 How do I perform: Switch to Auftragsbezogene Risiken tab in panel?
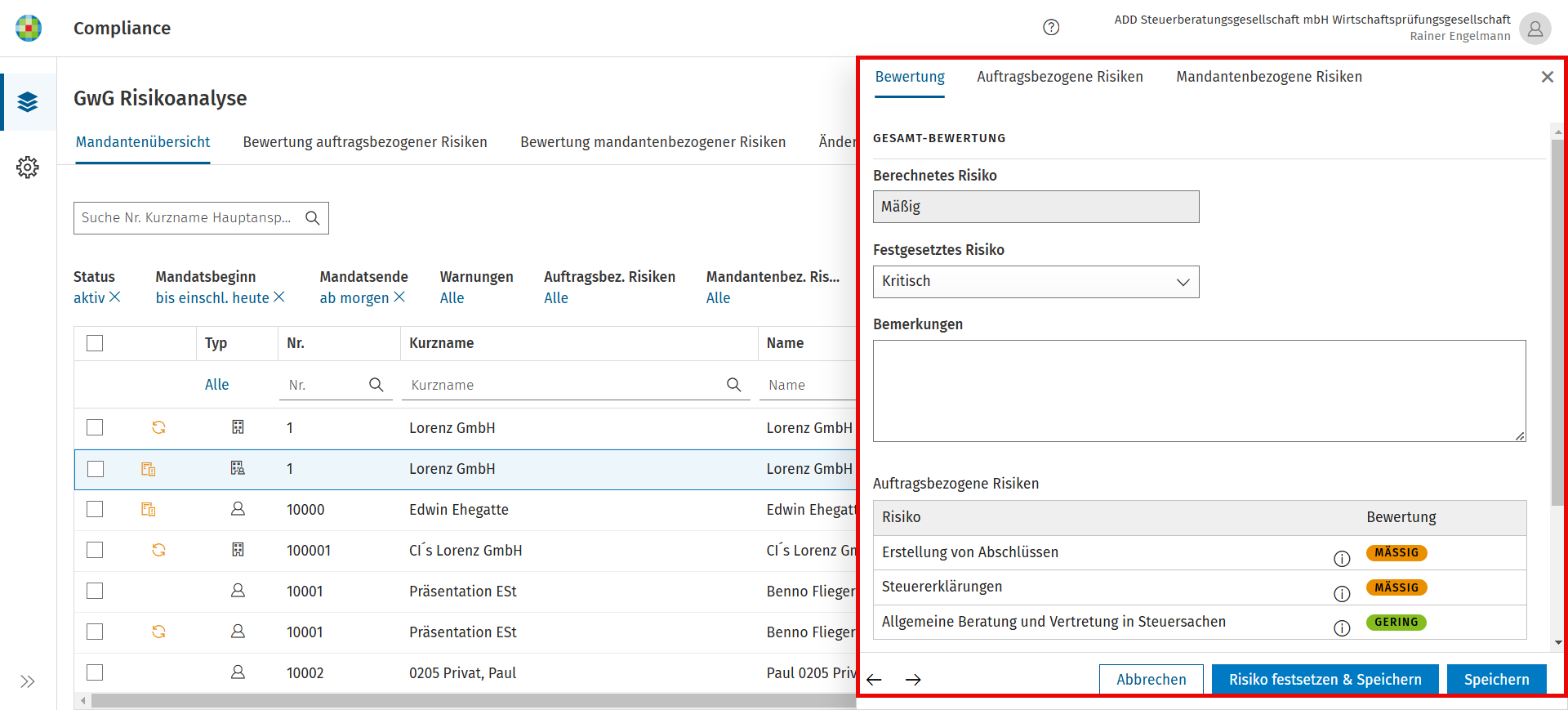click(x=1060, y=77)
